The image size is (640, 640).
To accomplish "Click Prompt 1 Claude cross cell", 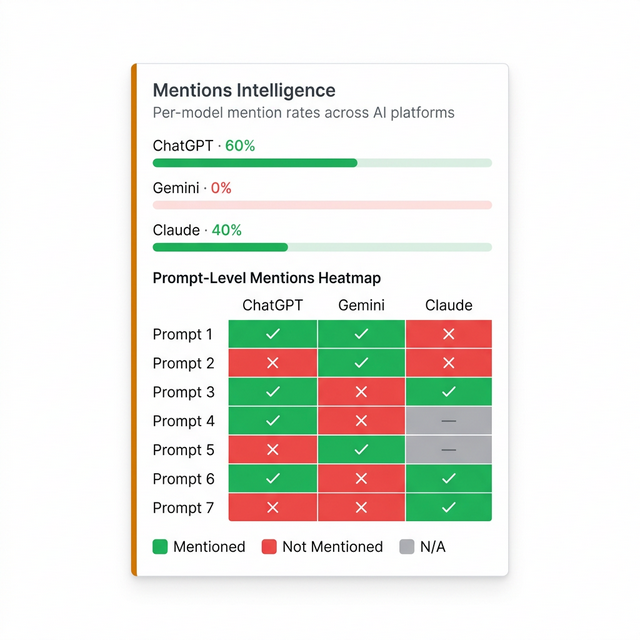I will coord(449,334).
